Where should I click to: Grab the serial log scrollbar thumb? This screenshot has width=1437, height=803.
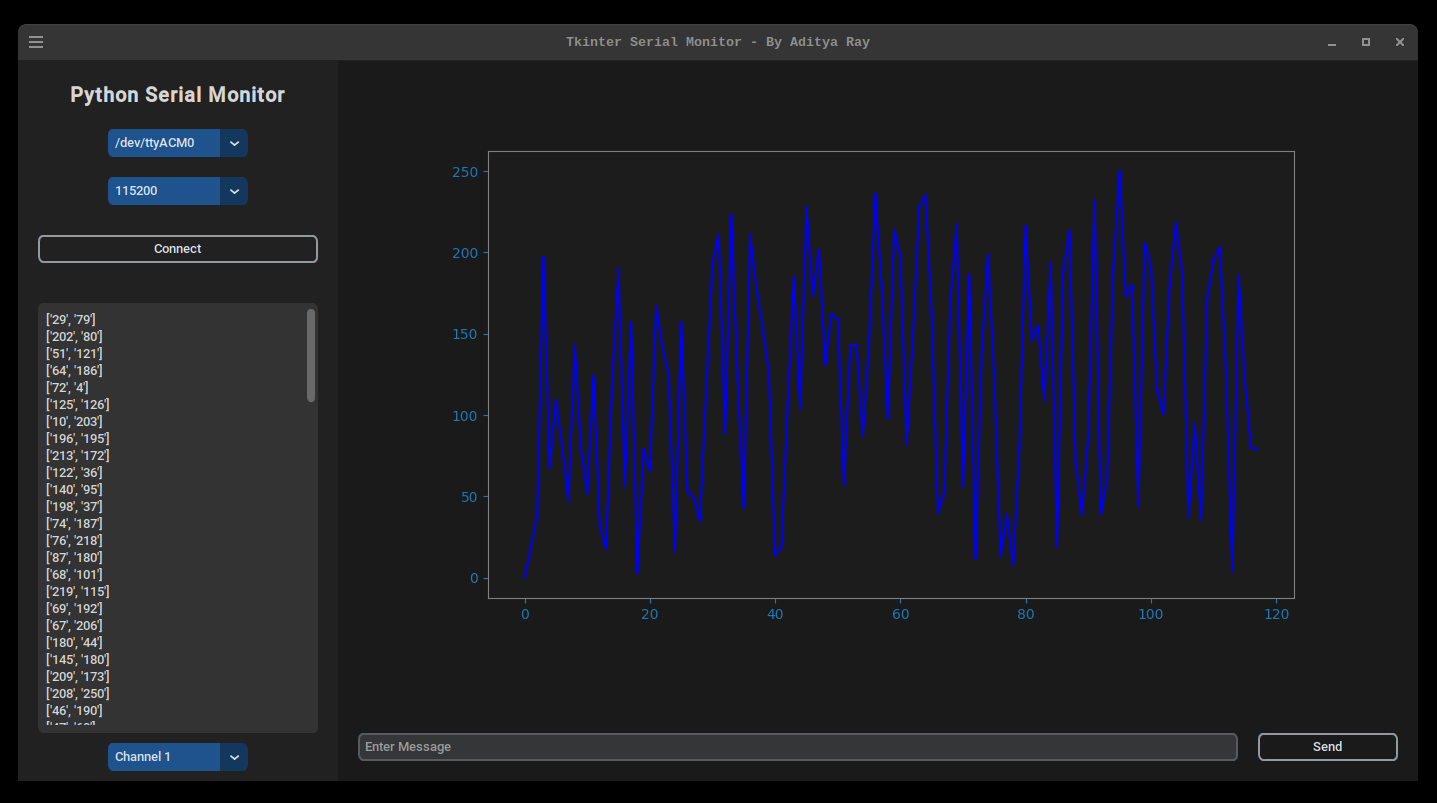pyautogui.click(x=311, y=356)
